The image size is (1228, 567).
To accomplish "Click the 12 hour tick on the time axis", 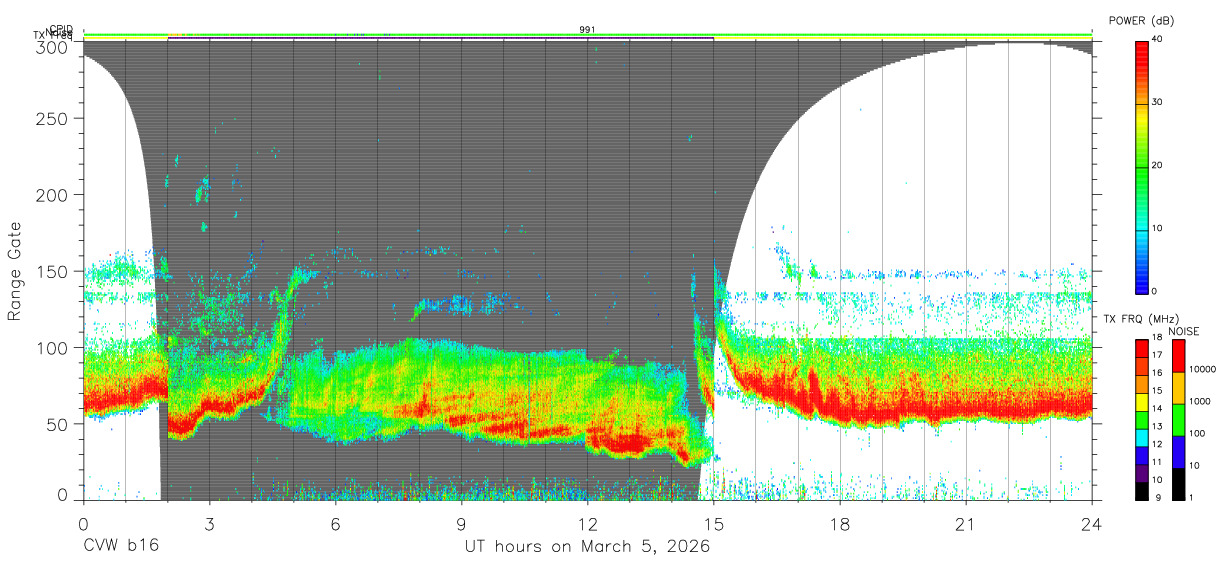I will [x=588, y=523].
